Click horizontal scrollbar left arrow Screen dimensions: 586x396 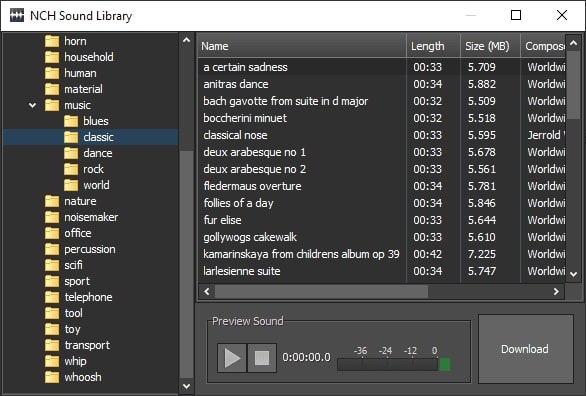pos(207,291)
